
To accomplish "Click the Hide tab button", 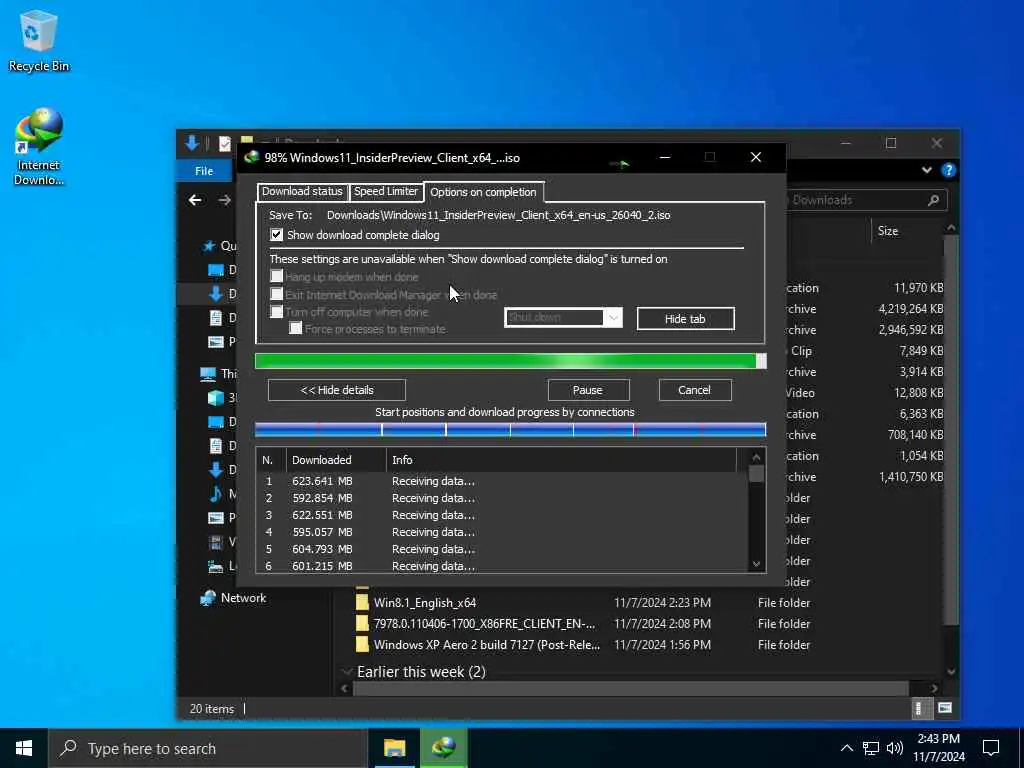I will (685, 319).
